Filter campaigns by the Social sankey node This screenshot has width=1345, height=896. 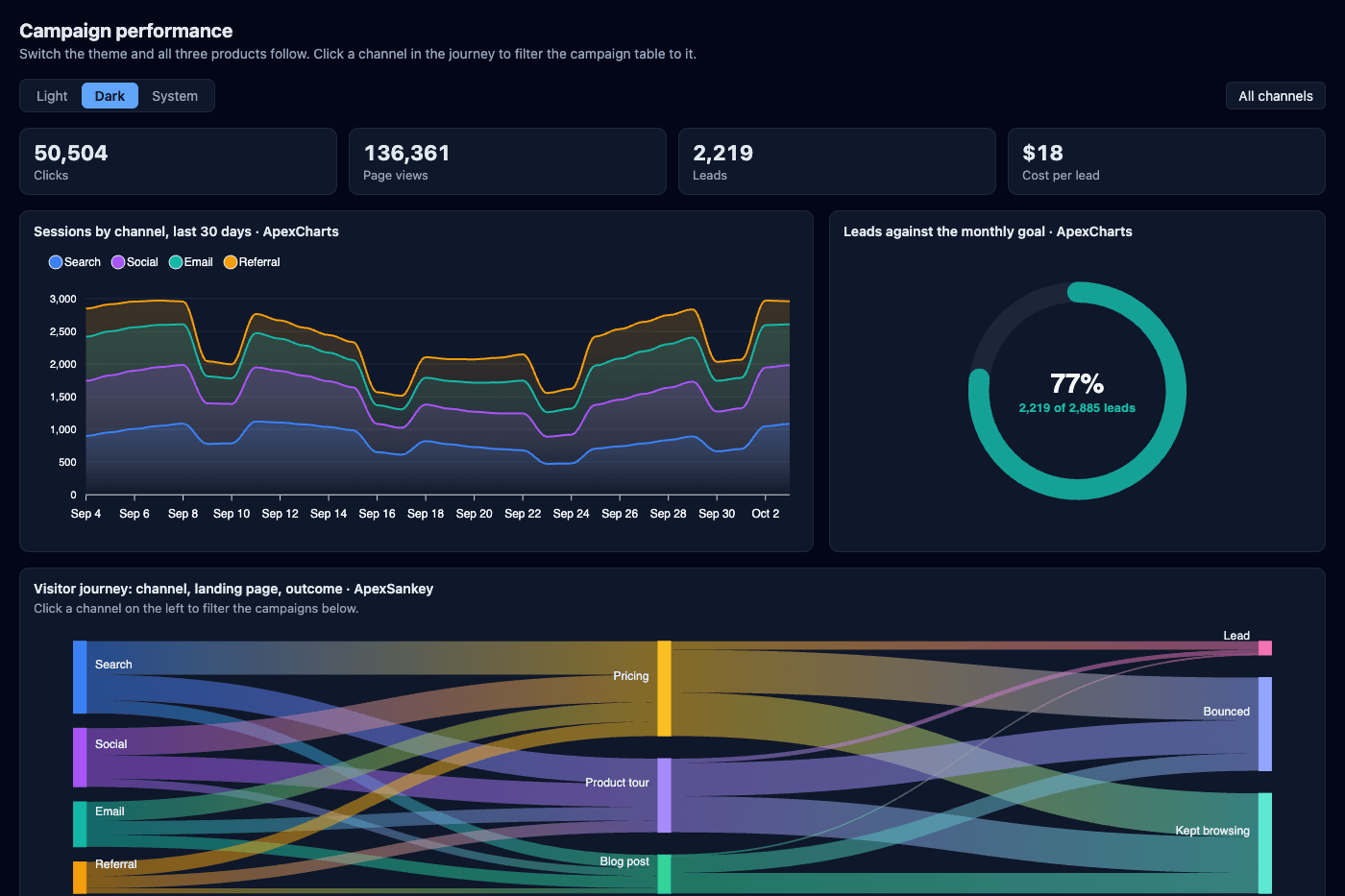(80, 758)
